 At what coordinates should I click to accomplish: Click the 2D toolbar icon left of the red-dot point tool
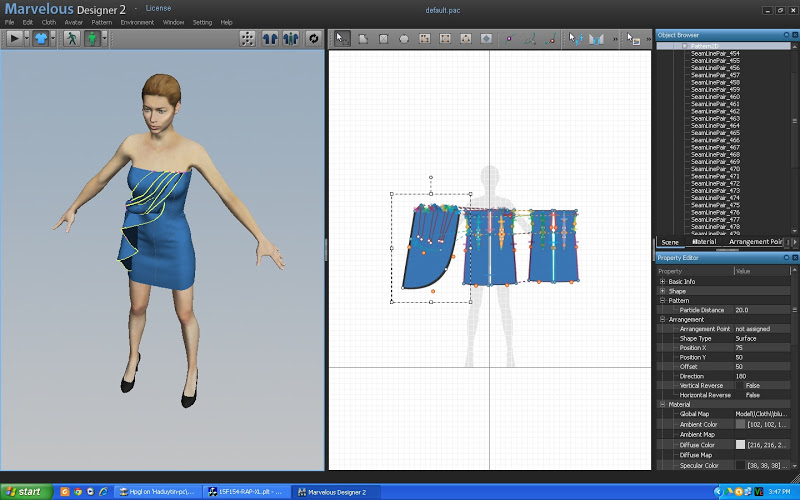[530, 39]
